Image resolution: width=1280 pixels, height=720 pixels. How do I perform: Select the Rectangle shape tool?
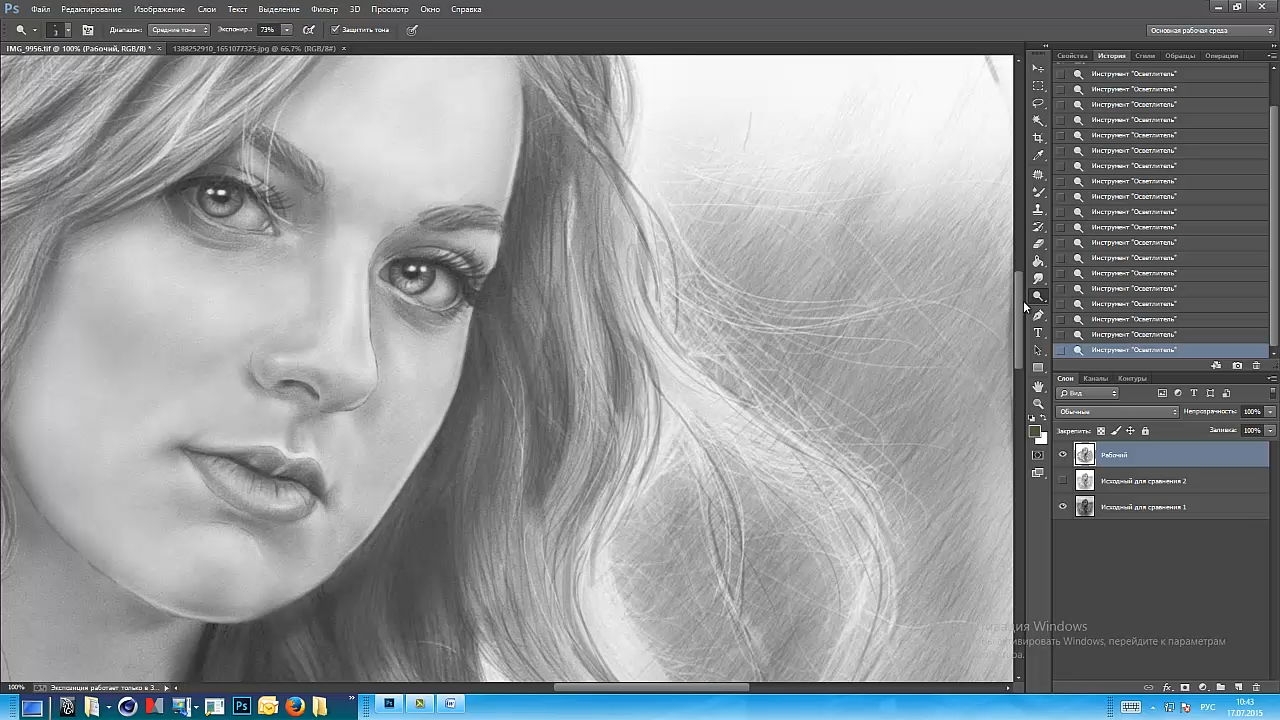click(x=1038, y=368)
